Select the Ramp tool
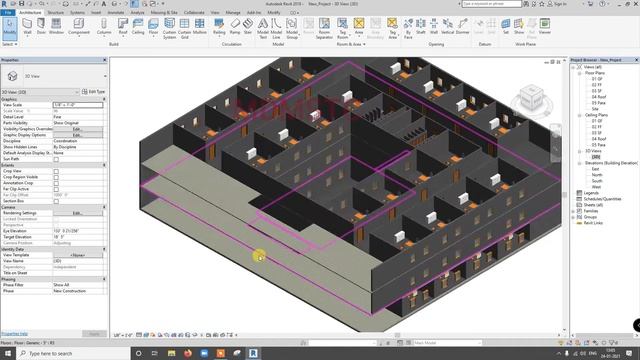 point(235,27)
